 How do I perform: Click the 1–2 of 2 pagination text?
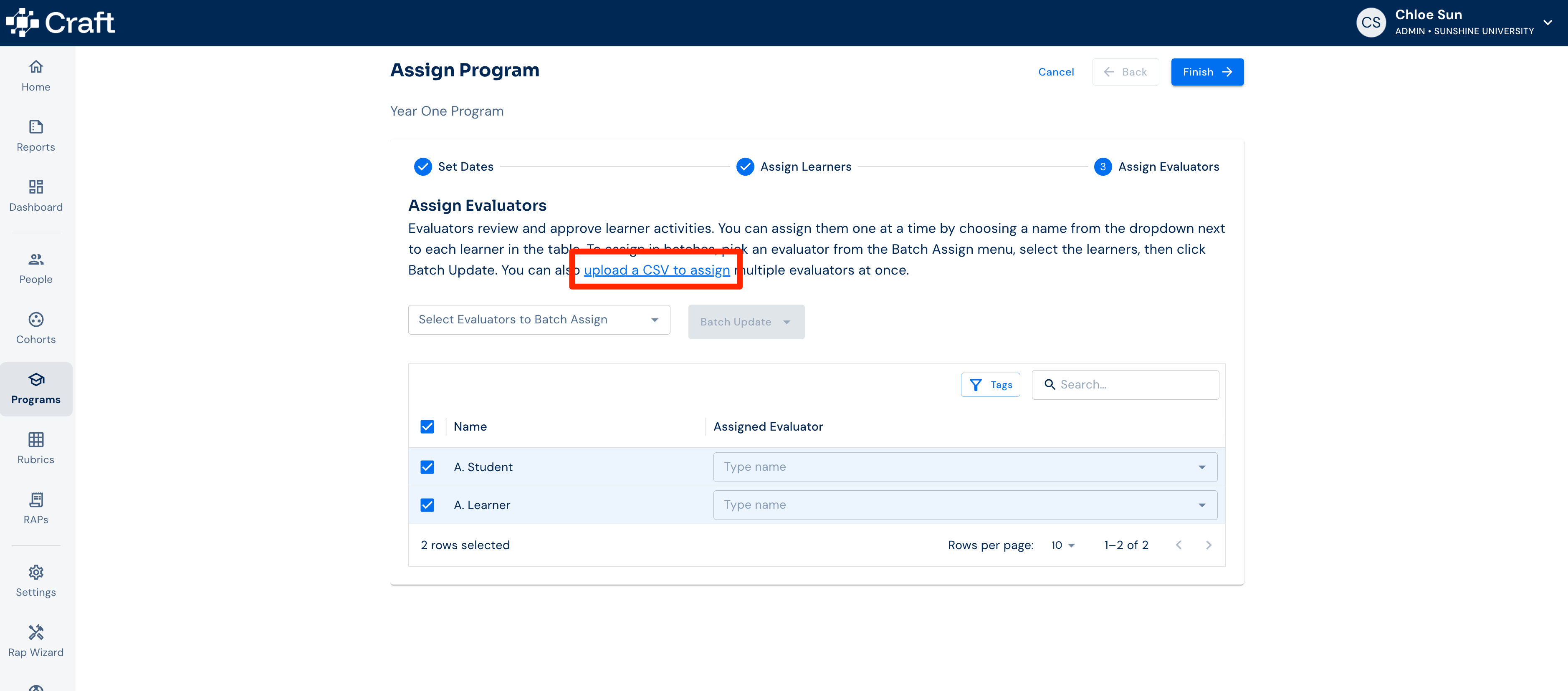(x=1126, y=545)
